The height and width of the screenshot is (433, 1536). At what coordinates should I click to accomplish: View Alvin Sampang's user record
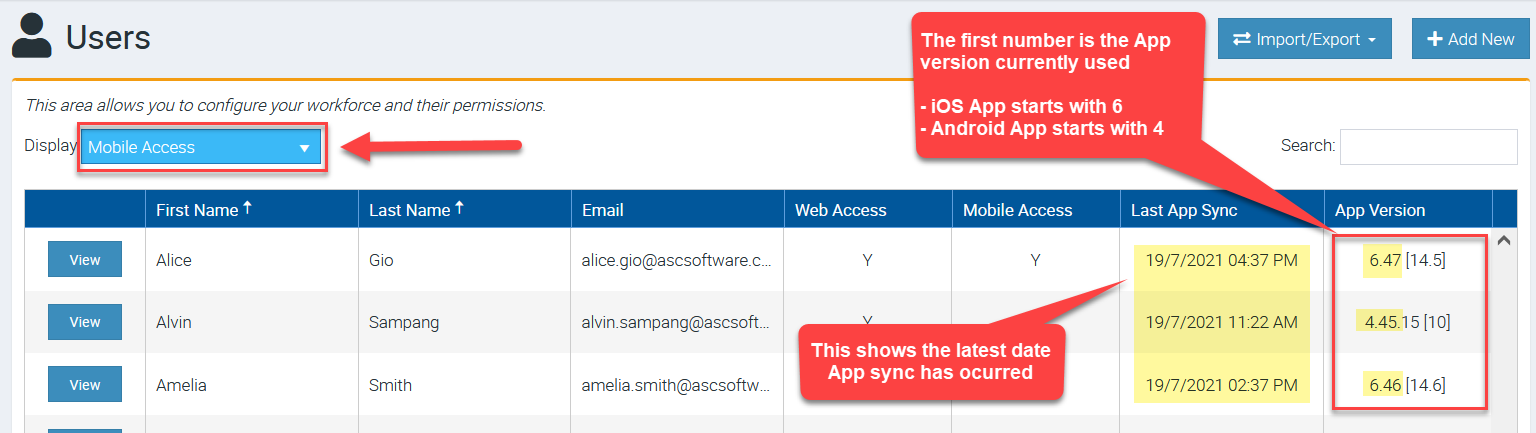(85, 322)
